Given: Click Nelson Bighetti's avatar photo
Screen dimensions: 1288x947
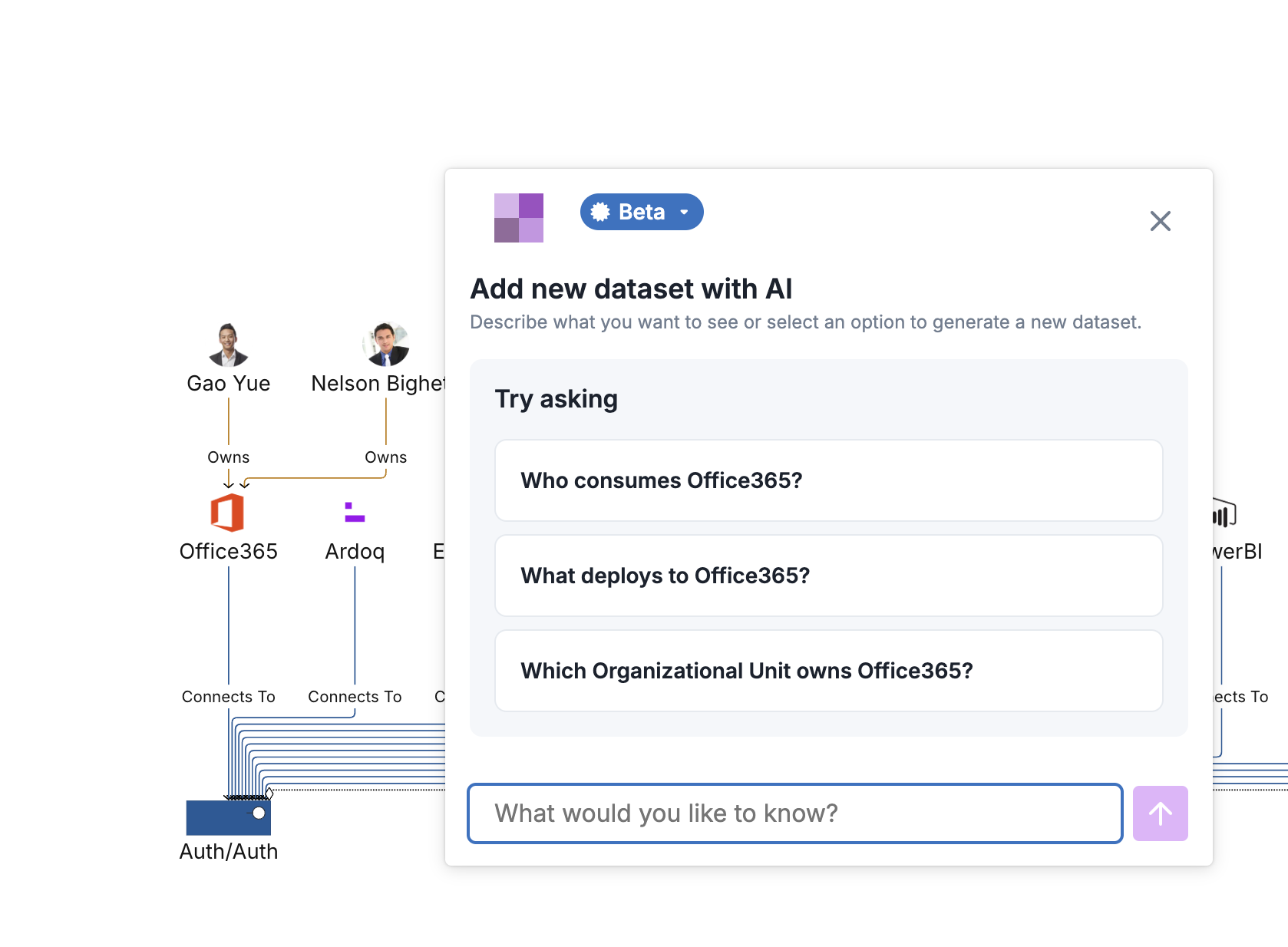Looking at the screenshot, I should coord(386,345).
